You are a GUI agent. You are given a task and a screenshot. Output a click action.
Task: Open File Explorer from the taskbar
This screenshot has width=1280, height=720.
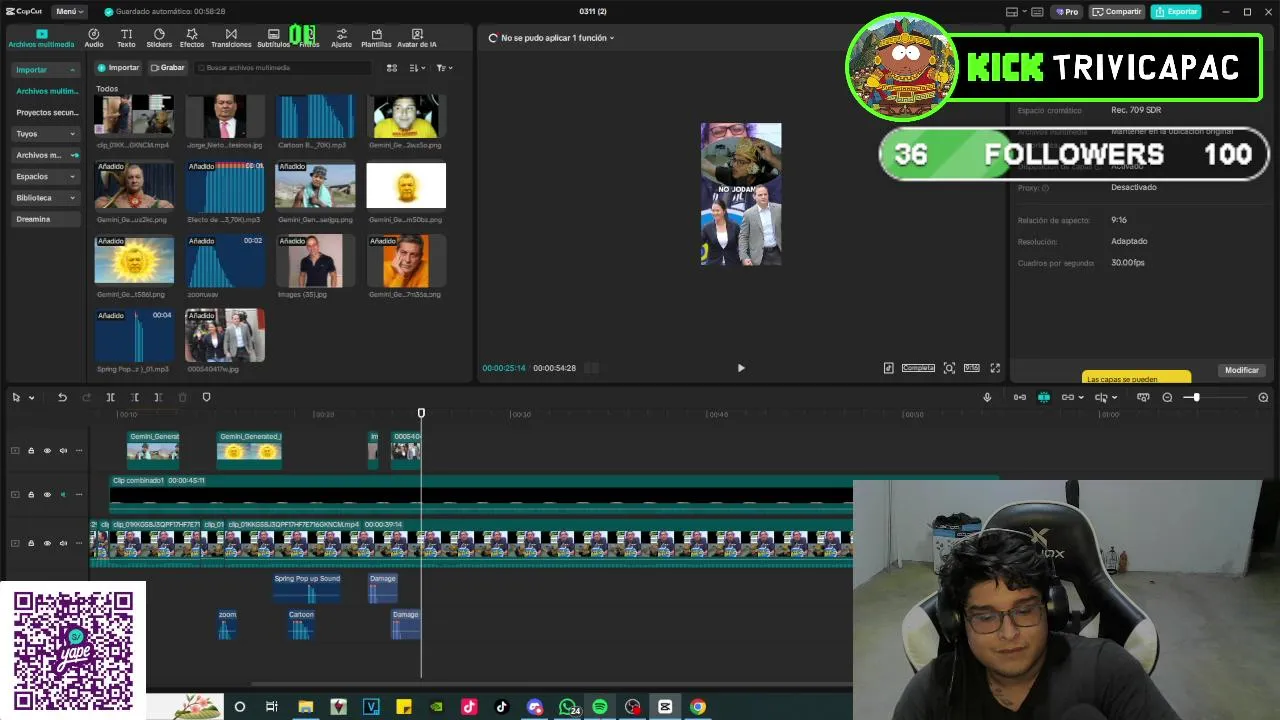coord(306,707)
